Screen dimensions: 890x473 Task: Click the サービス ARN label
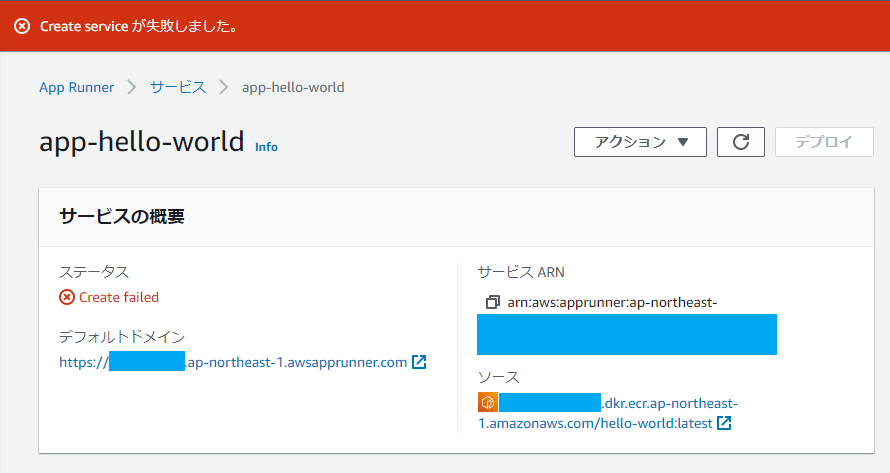click(521, 272)
